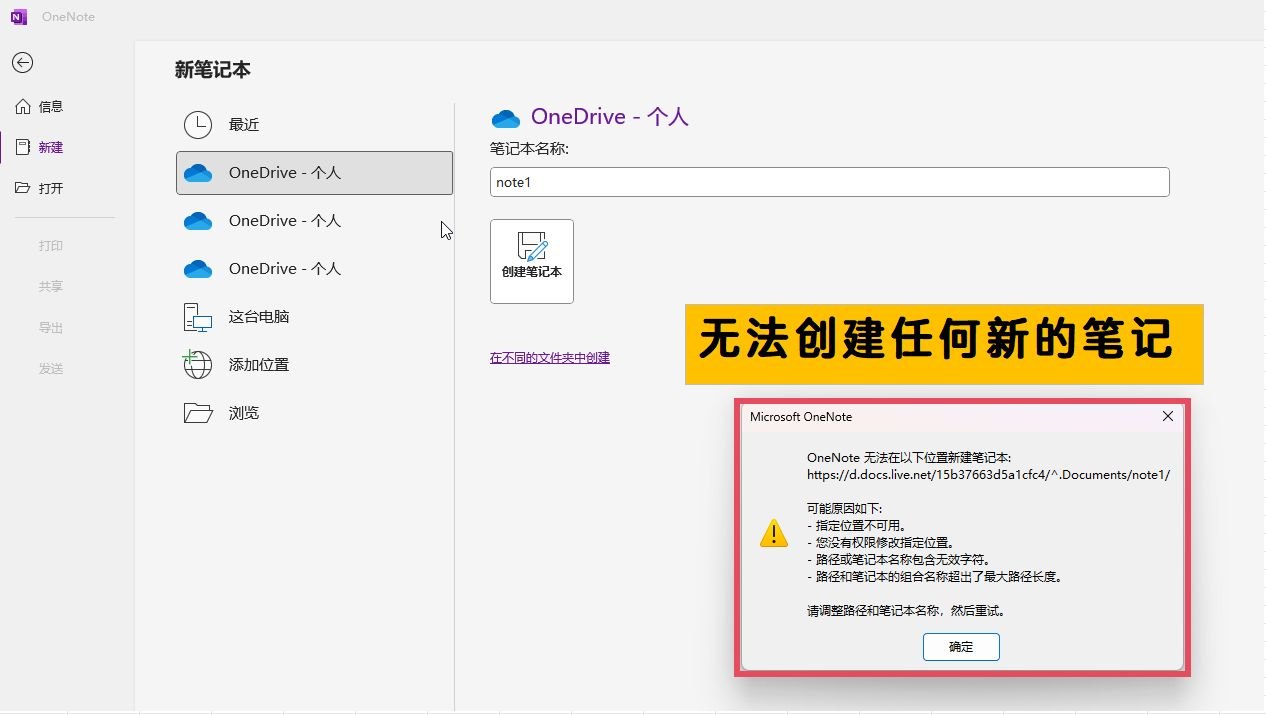Screen dimensions: 1266x715
Task: Click the 新笔记本 heading text
Action: [x=213, y=70]
